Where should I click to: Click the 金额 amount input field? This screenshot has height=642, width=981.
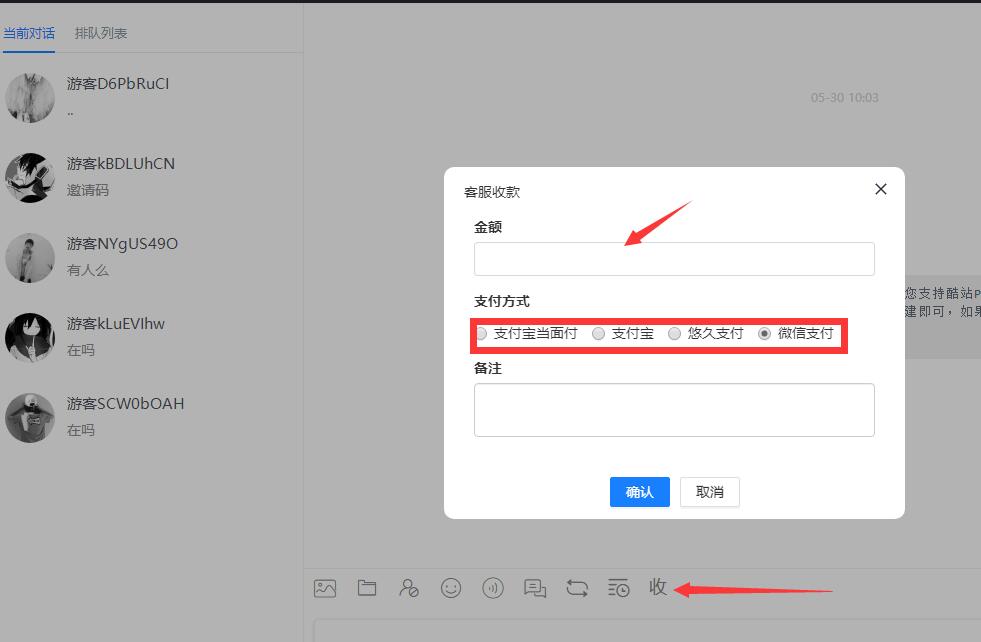[674, 259]
